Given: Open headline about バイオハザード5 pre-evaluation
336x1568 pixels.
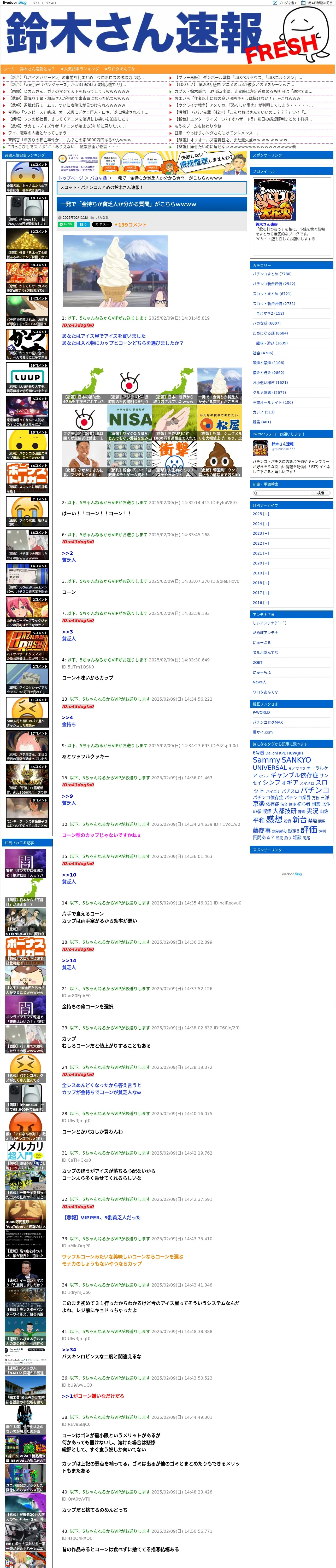Looking at the screenshot, I should click(x=76, y=78).
